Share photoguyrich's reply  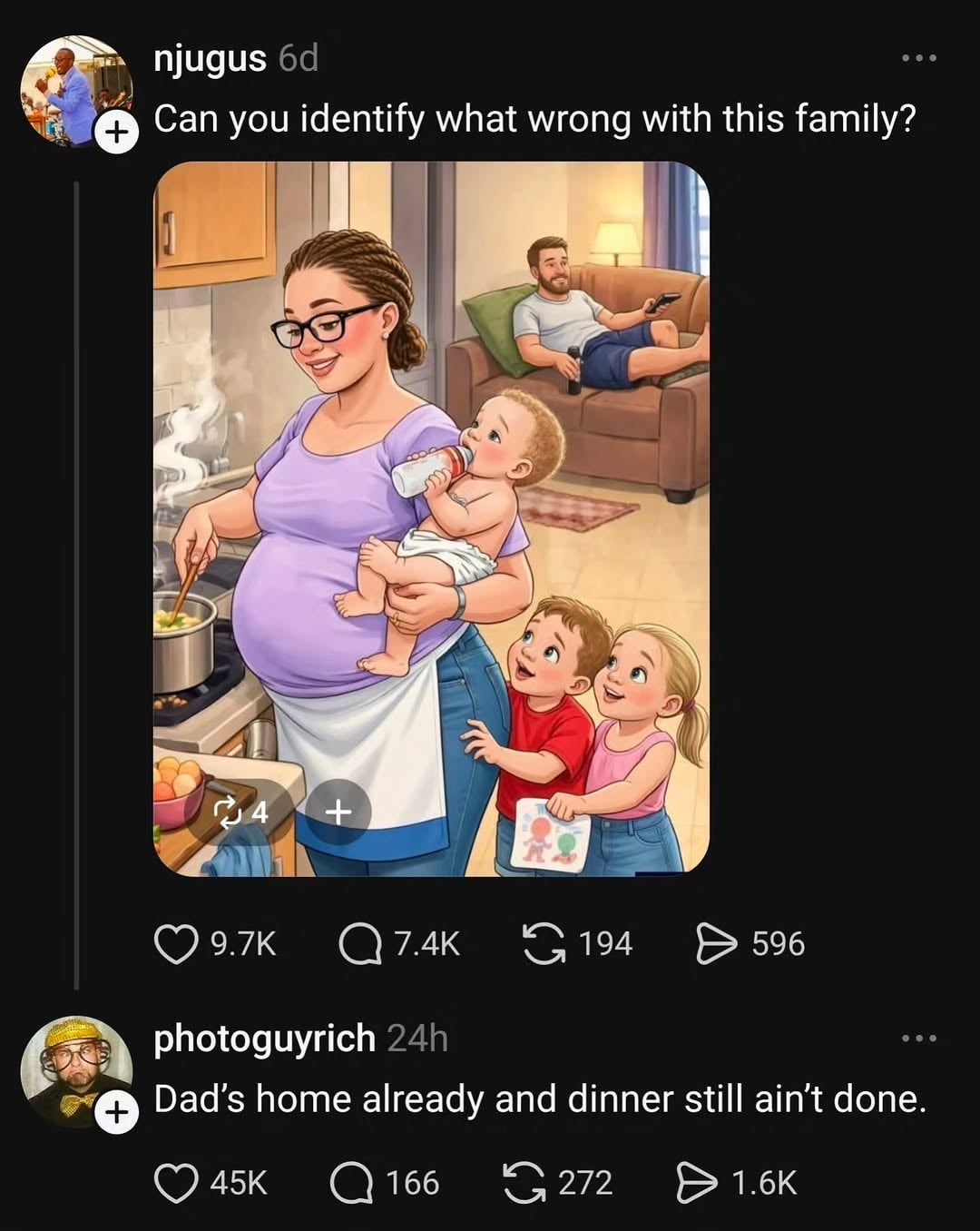pyautogui.click(x=697, y=1183)
